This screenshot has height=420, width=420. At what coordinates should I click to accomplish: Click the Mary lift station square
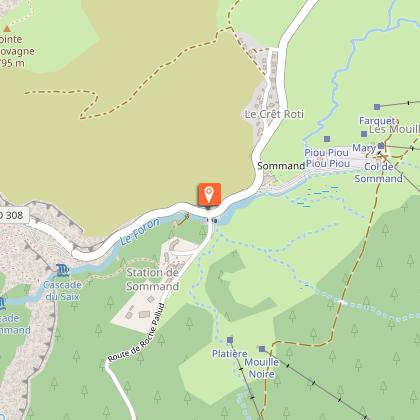pos(381,146)
